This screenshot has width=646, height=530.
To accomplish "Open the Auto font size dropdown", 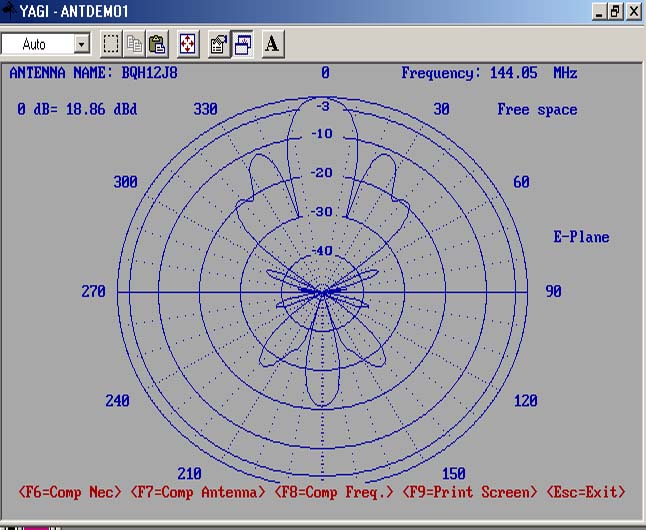I will point(82,44).
